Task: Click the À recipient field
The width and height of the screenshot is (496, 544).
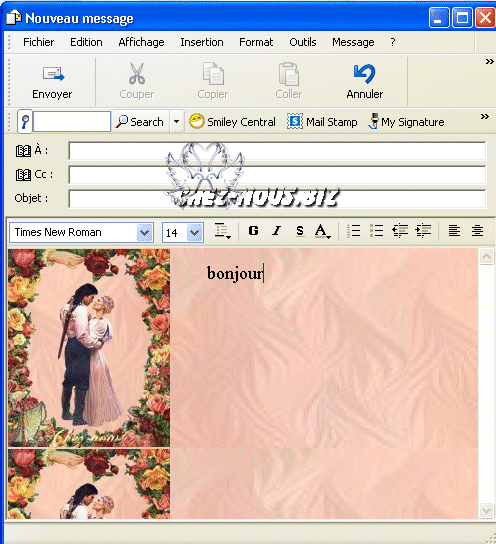Action: 277,151
